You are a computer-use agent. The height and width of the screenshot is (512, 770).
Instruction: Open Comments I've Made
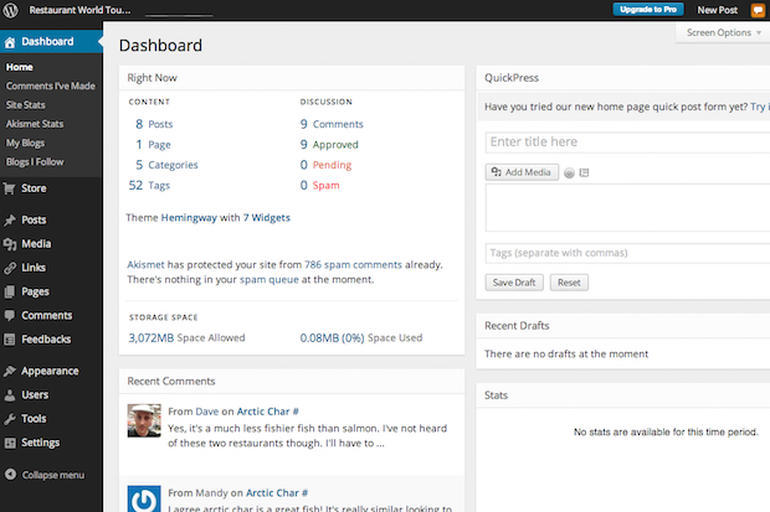(x=51, y=86)
